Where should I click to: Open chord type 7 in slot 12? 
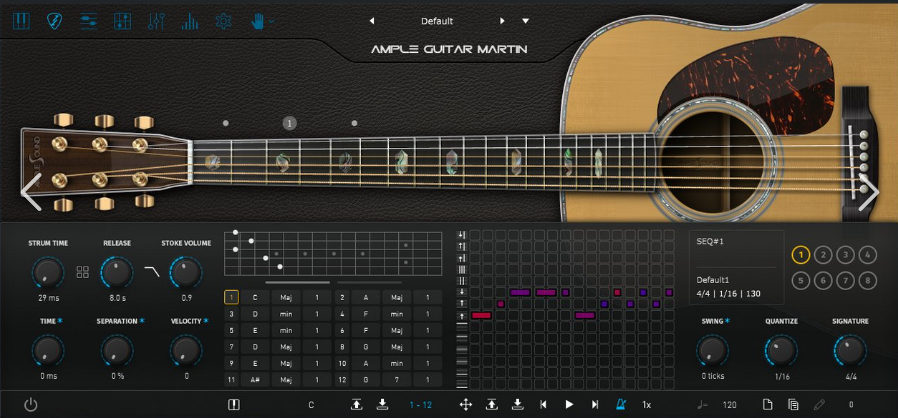tap(397, 380)
